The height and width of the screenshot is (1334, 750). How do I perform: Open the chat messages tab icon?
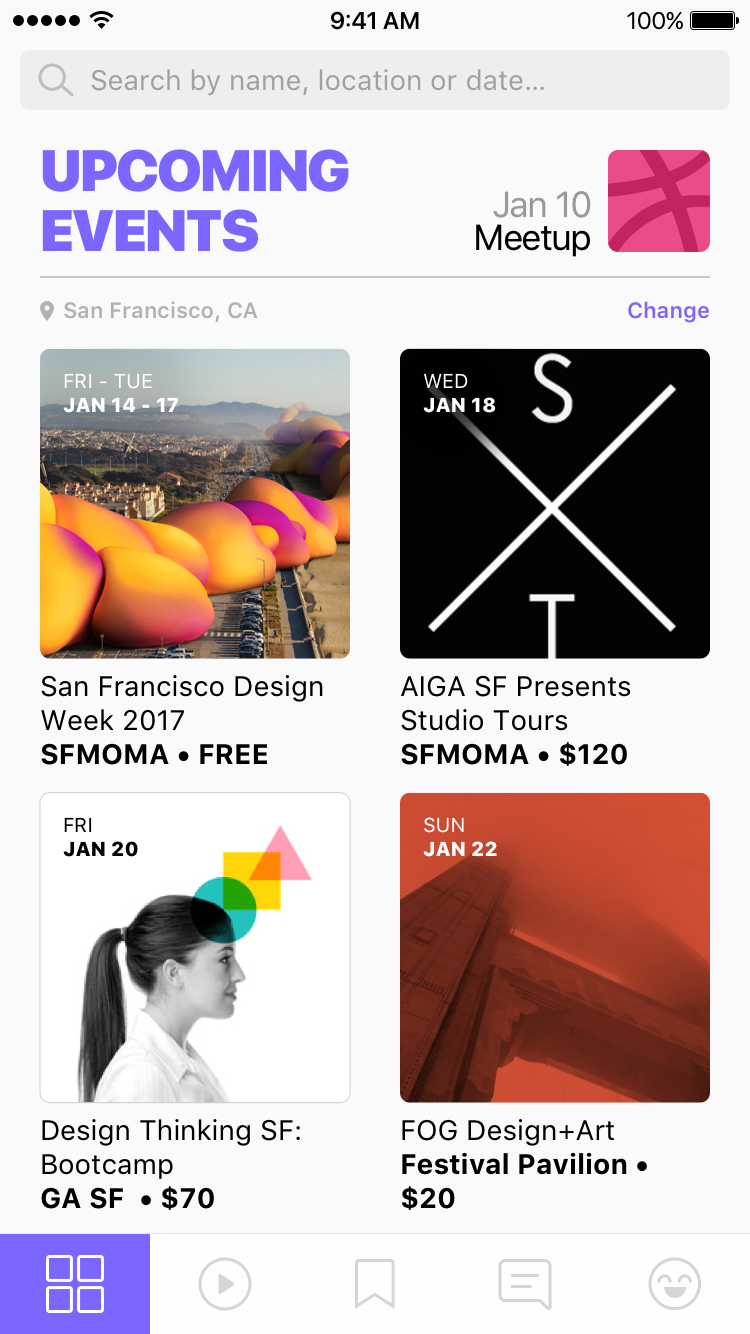[x=525, y=1284]
